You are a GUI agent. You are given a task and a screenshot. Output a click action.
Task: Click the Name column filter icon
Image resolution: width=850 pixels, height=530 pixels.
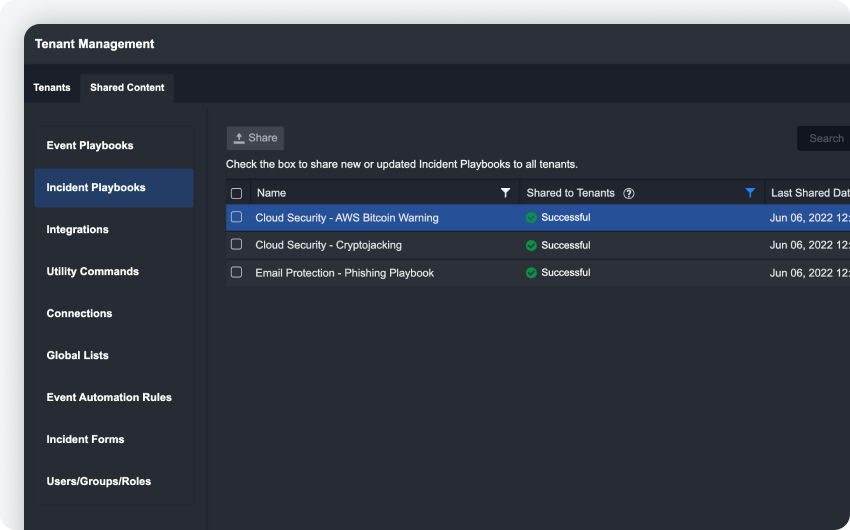[505, 193]
